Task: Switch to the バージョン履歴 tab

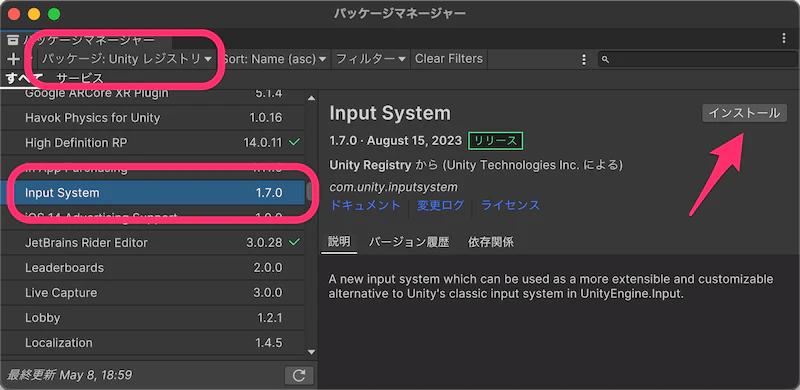Action: 409,242
